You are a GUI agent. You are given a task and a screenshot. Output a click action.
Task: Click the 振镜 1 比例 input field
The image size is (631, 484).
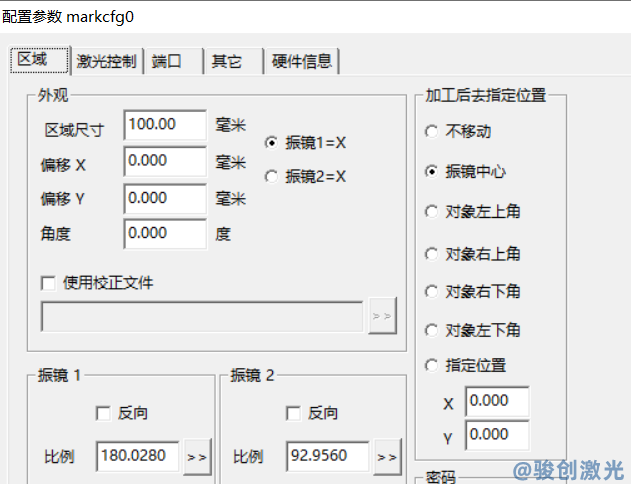tap(137, 456)
